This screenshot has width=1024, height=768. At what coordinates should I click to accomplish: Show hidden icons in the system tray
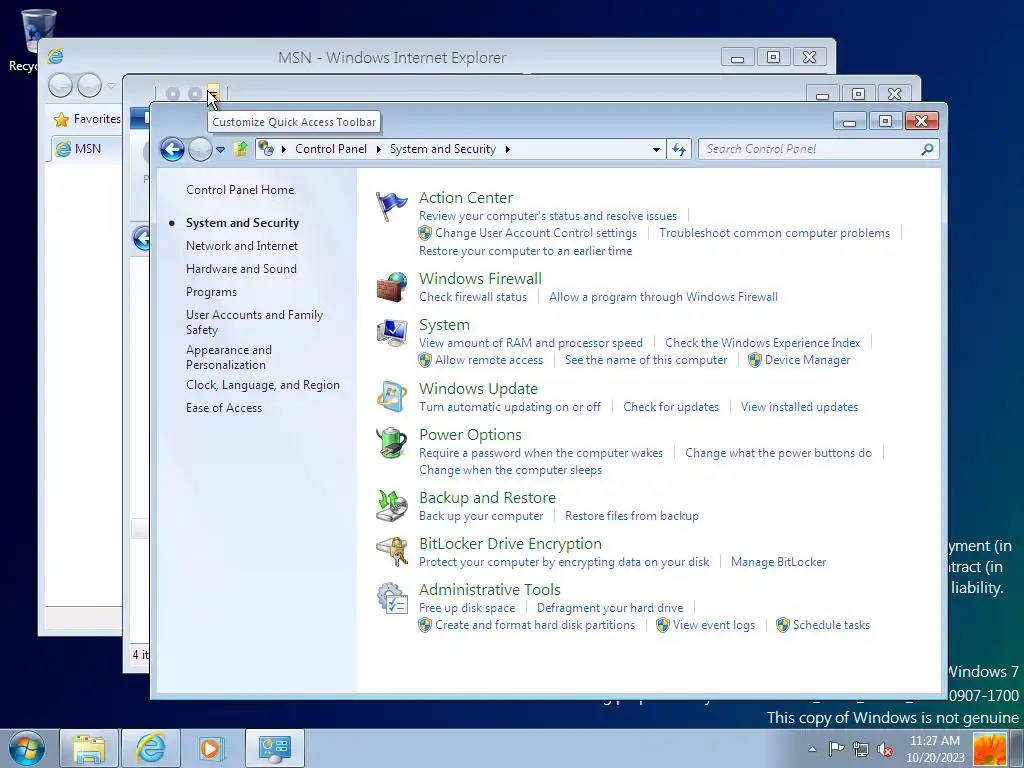(x=812, y=749)
